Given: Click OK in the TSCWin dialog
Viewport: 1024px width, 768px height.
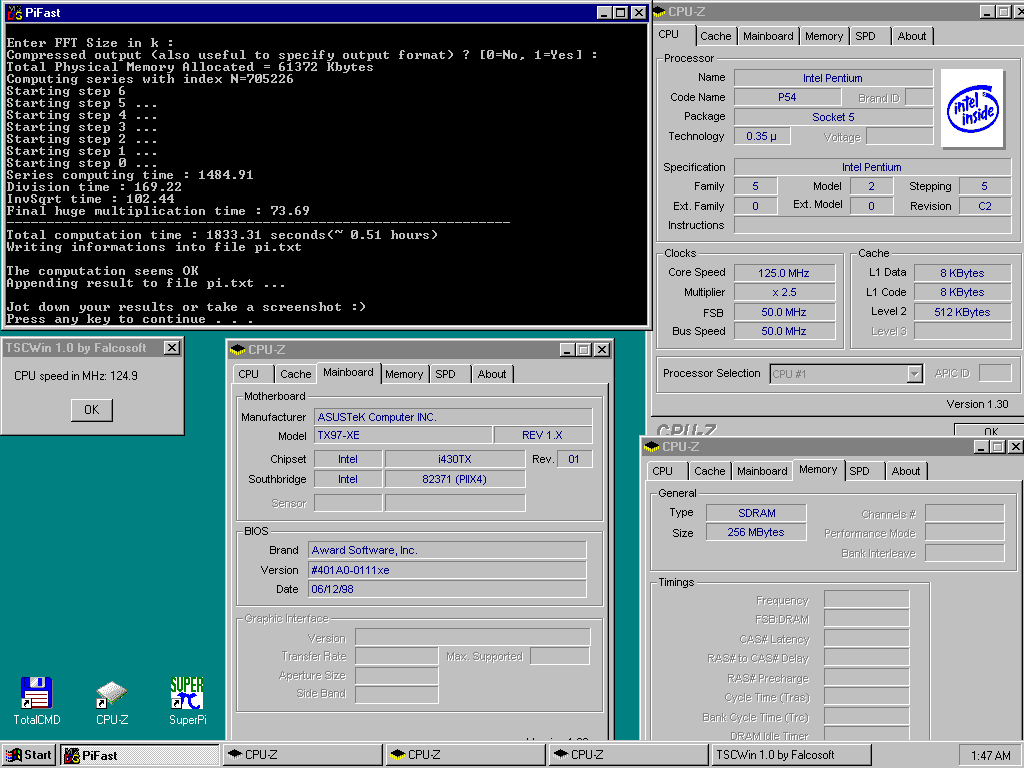Looking at the screenshot, I should (x=91, y=409).
